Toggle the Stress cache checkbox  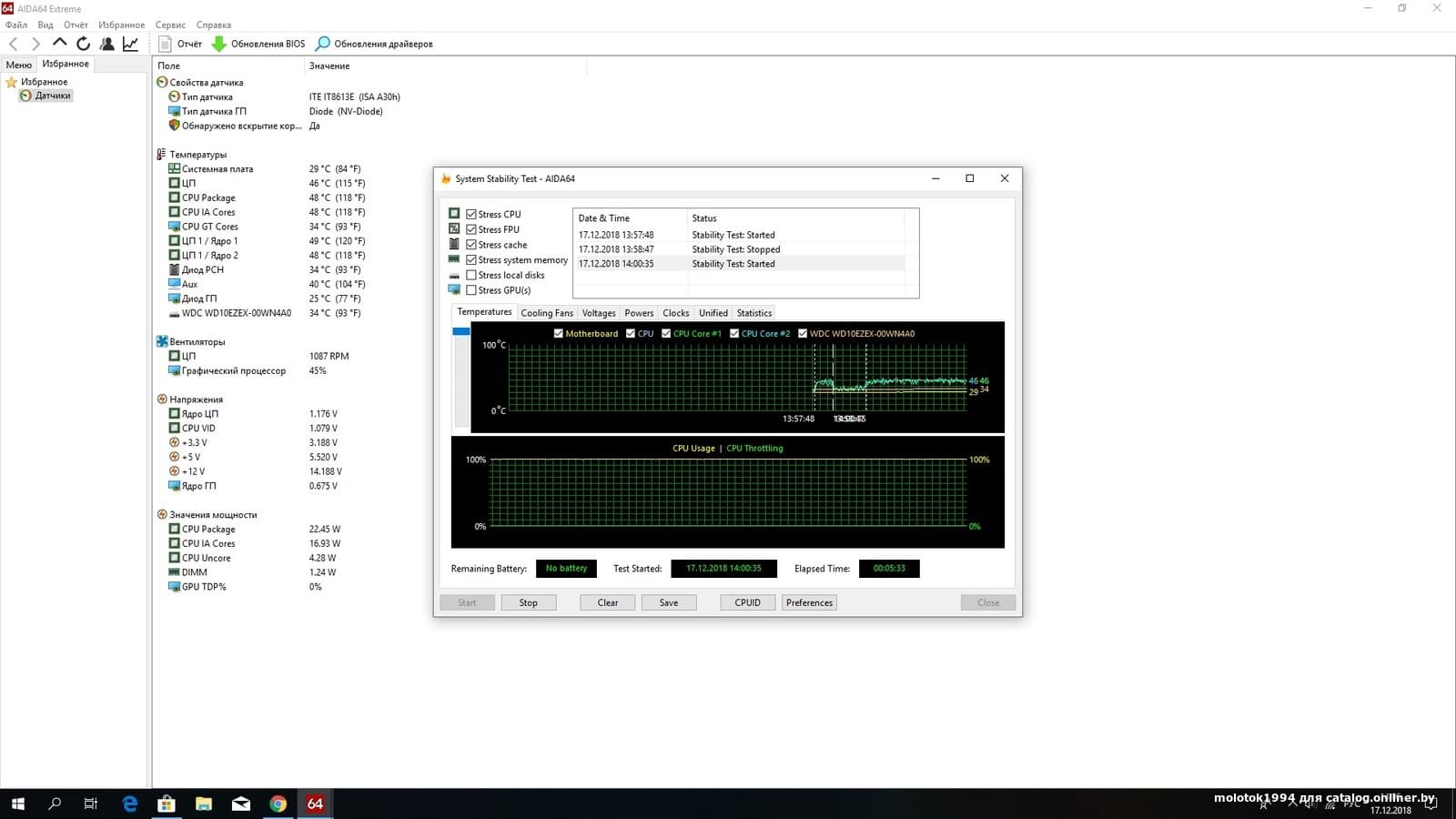click(x=471, y=245)
